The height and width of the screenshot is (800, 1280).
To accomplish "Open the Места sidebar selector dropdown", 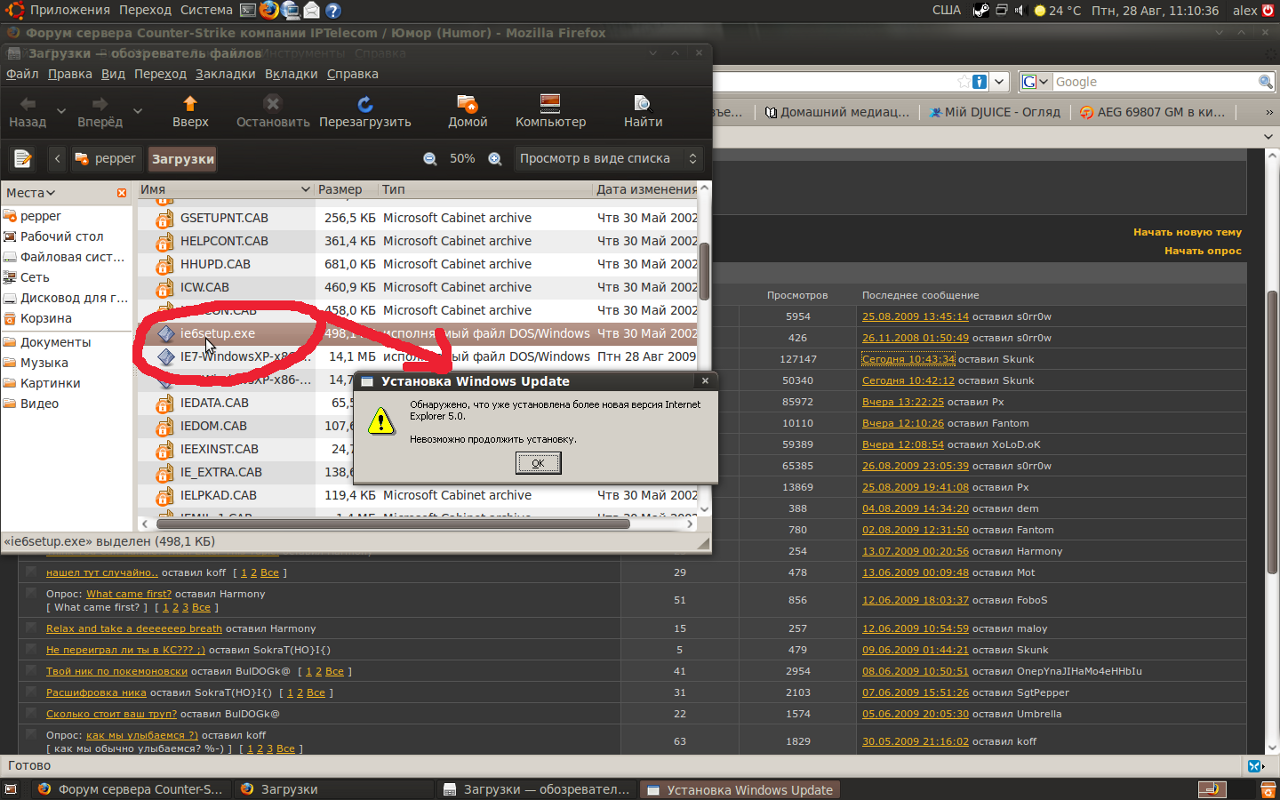I will click(x=31, y=192).
